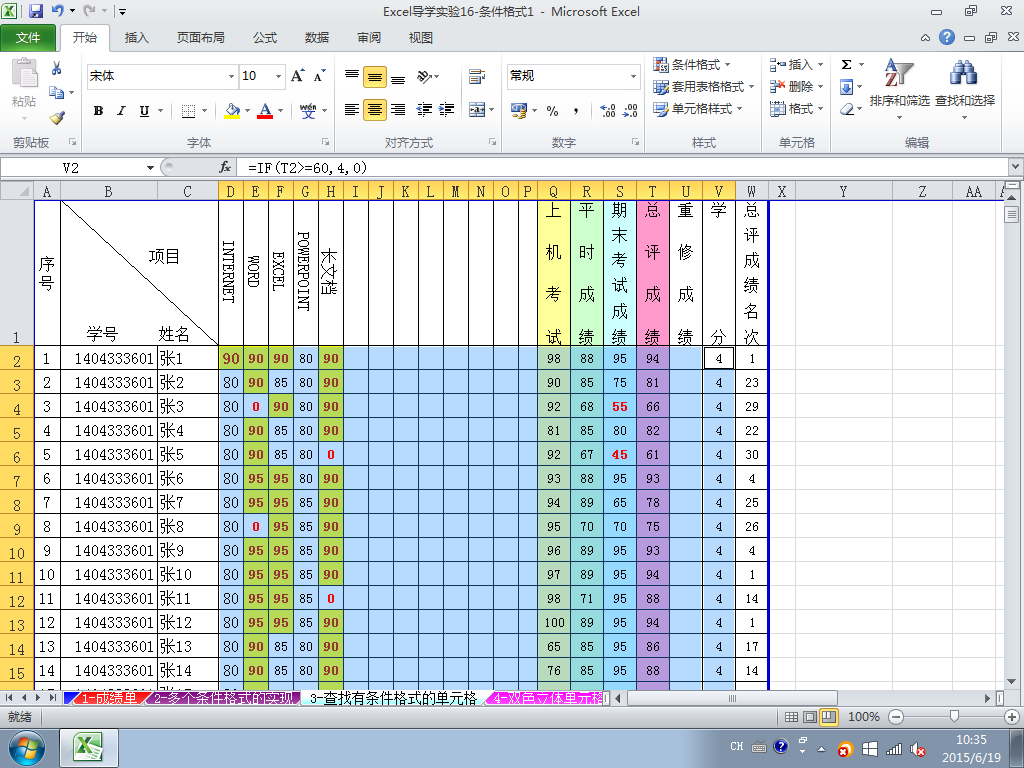The width and height of the screenshot is (1024, 768).
Task: Switch to the Data (数据) ribbon tab
Action: coord(317,38)
